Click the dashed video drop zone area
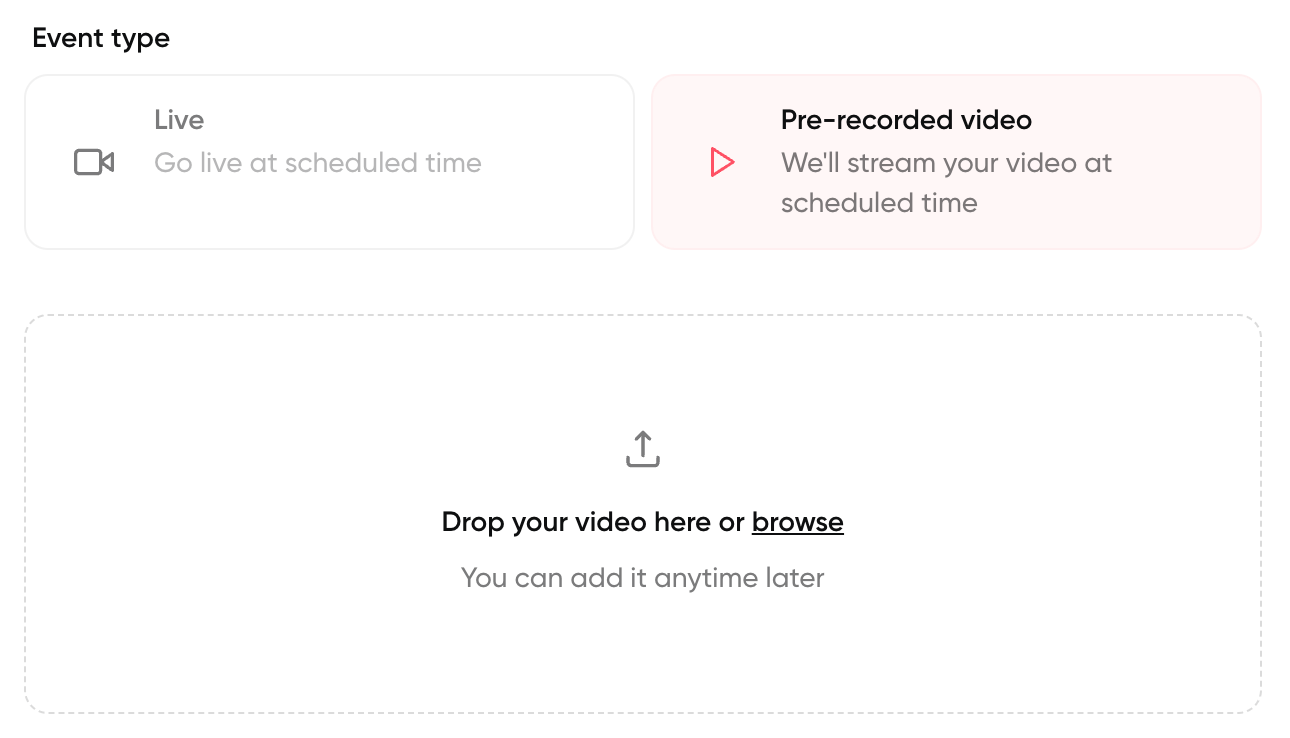Image resolution: width=1290 pixels, height=738 pixels. click(x=643, y=660)
